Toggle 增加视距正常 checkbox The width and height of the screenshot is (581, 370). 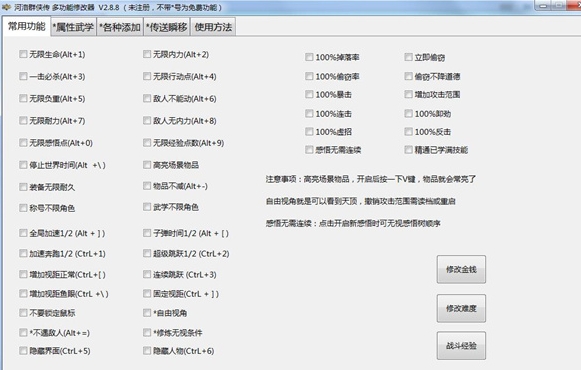[23, 274]
